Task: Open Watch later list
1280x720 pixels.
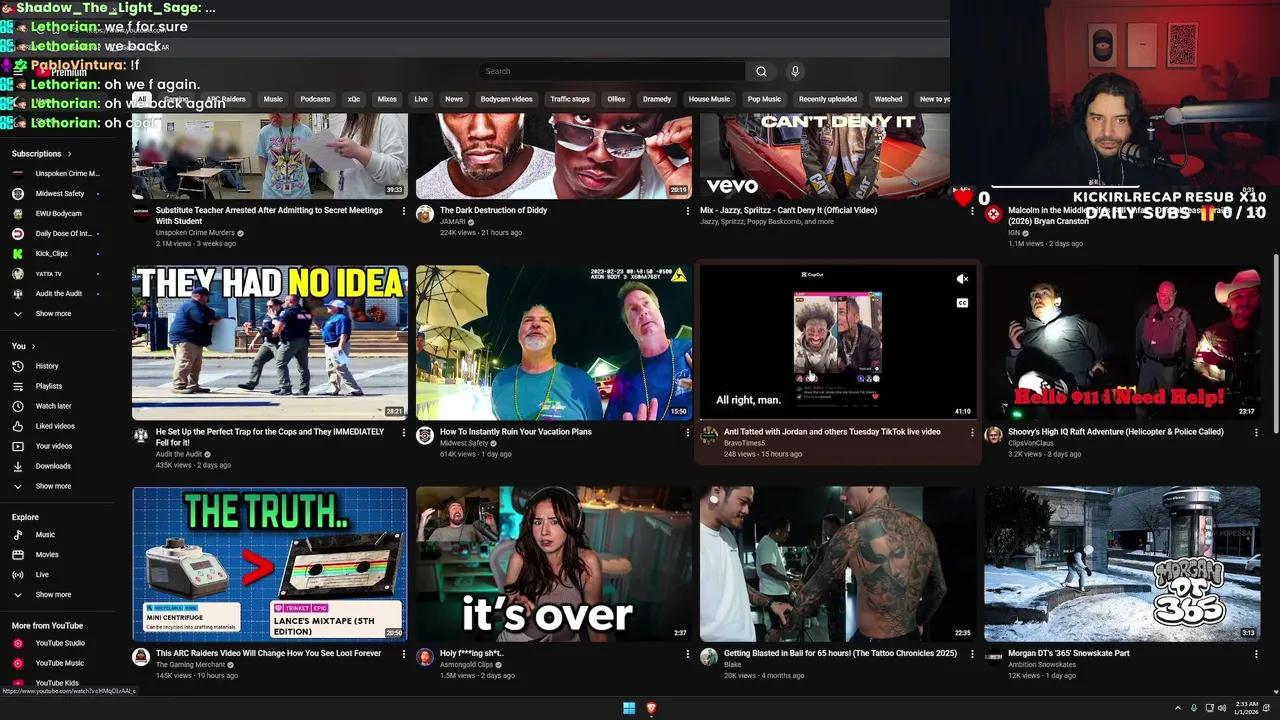Action: [53, 406]
